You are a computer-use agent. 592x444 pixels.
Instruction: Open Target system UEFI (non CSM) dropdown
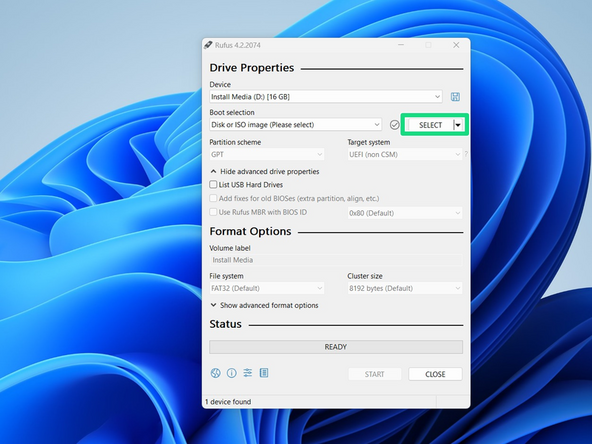click(x=405, y=154)
